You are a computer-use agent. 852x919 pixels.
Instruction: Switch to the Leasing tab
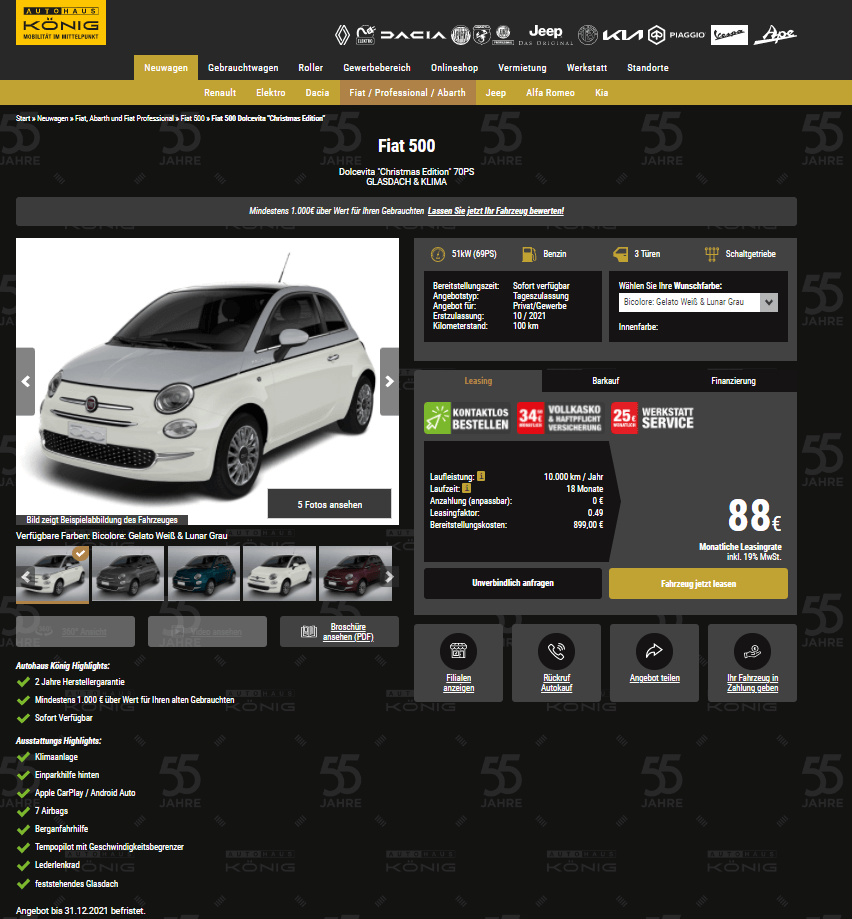[478, 380]
